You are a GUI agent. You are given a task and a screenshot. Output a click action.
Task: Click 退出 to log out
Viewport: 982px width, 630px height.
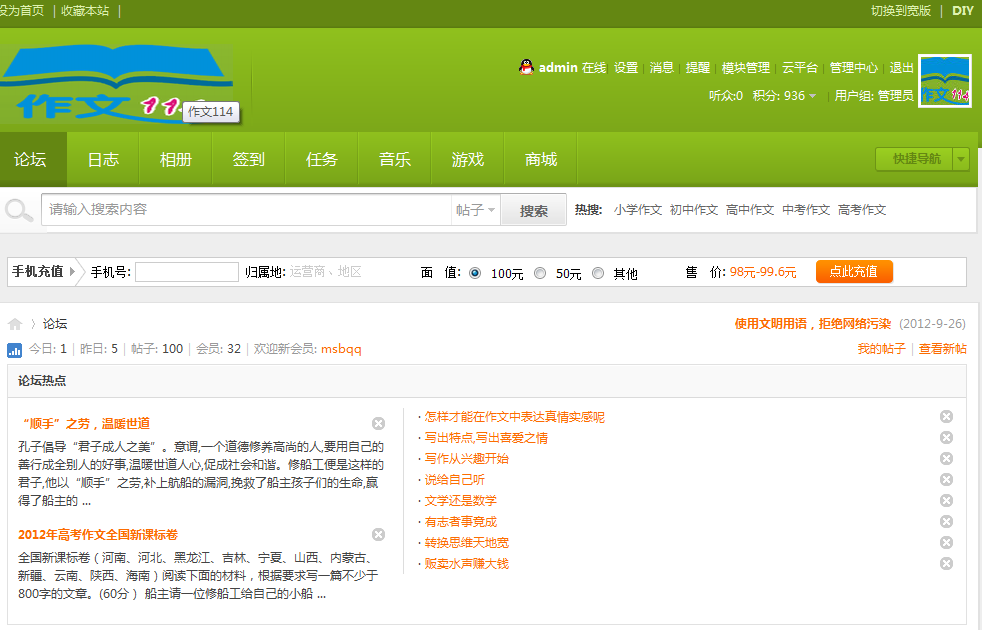coord(901,68)
